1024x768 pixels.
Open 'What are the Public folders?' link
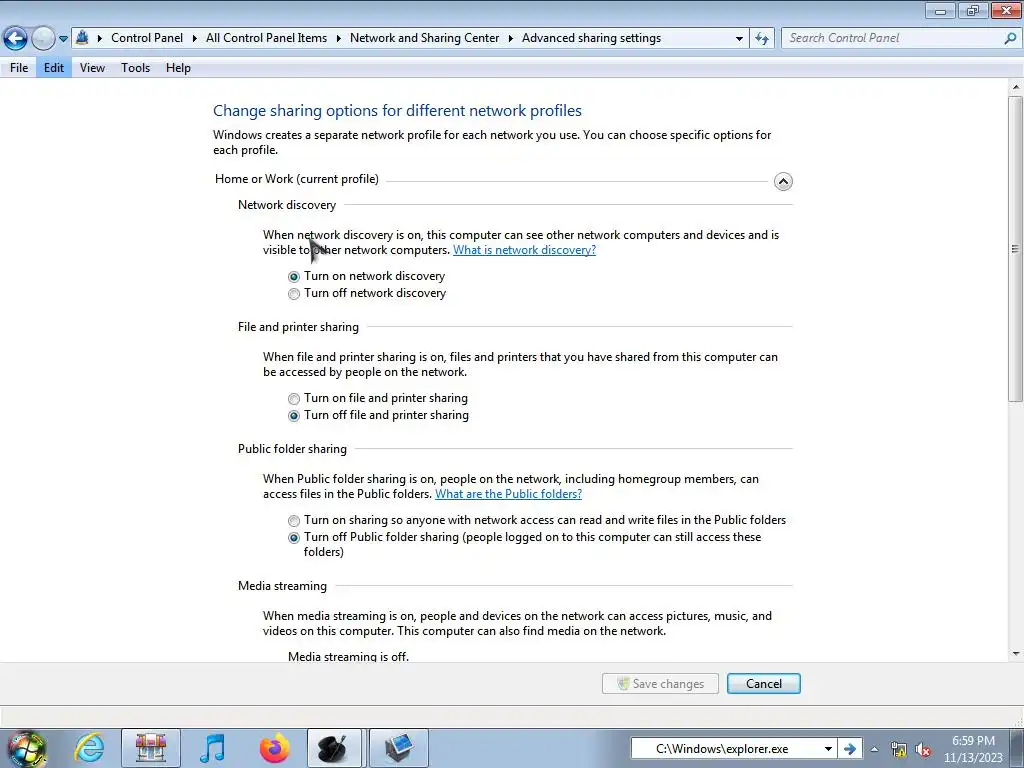[508, 494]
